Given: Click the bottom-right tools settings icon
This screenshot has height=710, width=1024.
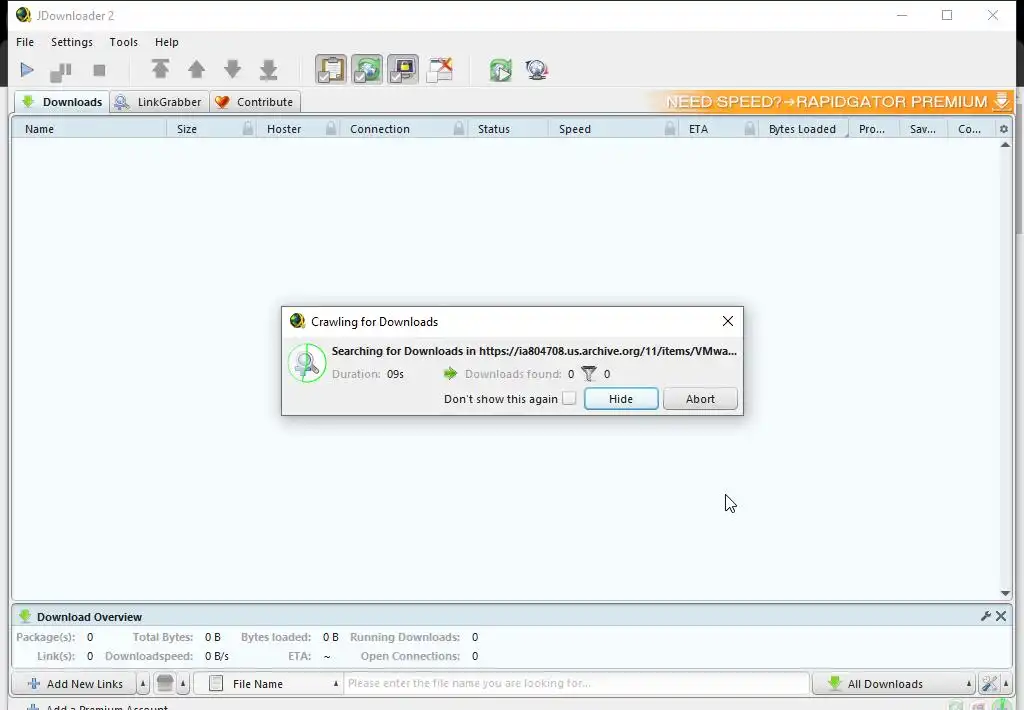Looking at the screenshot, I should (x=989, y=684).
